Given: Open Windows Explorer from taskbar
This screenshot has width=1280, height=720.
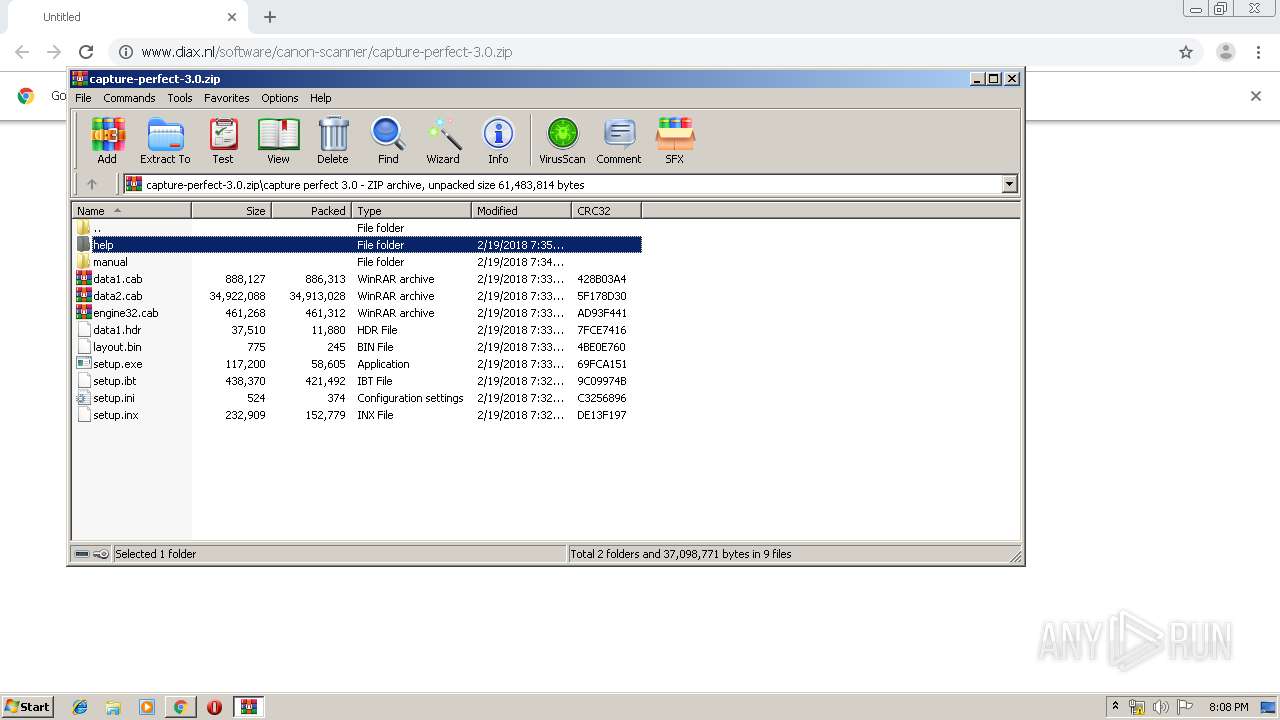Looking at the screenshot, I should (113, 707).
